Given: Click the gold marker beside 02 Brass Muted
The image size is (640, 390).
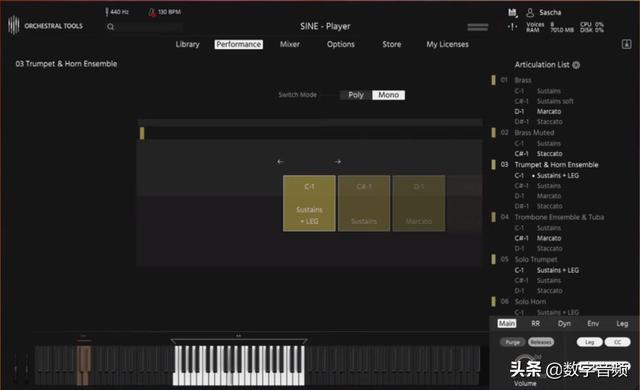Looking at the screenshot, I should pos(493,133).
